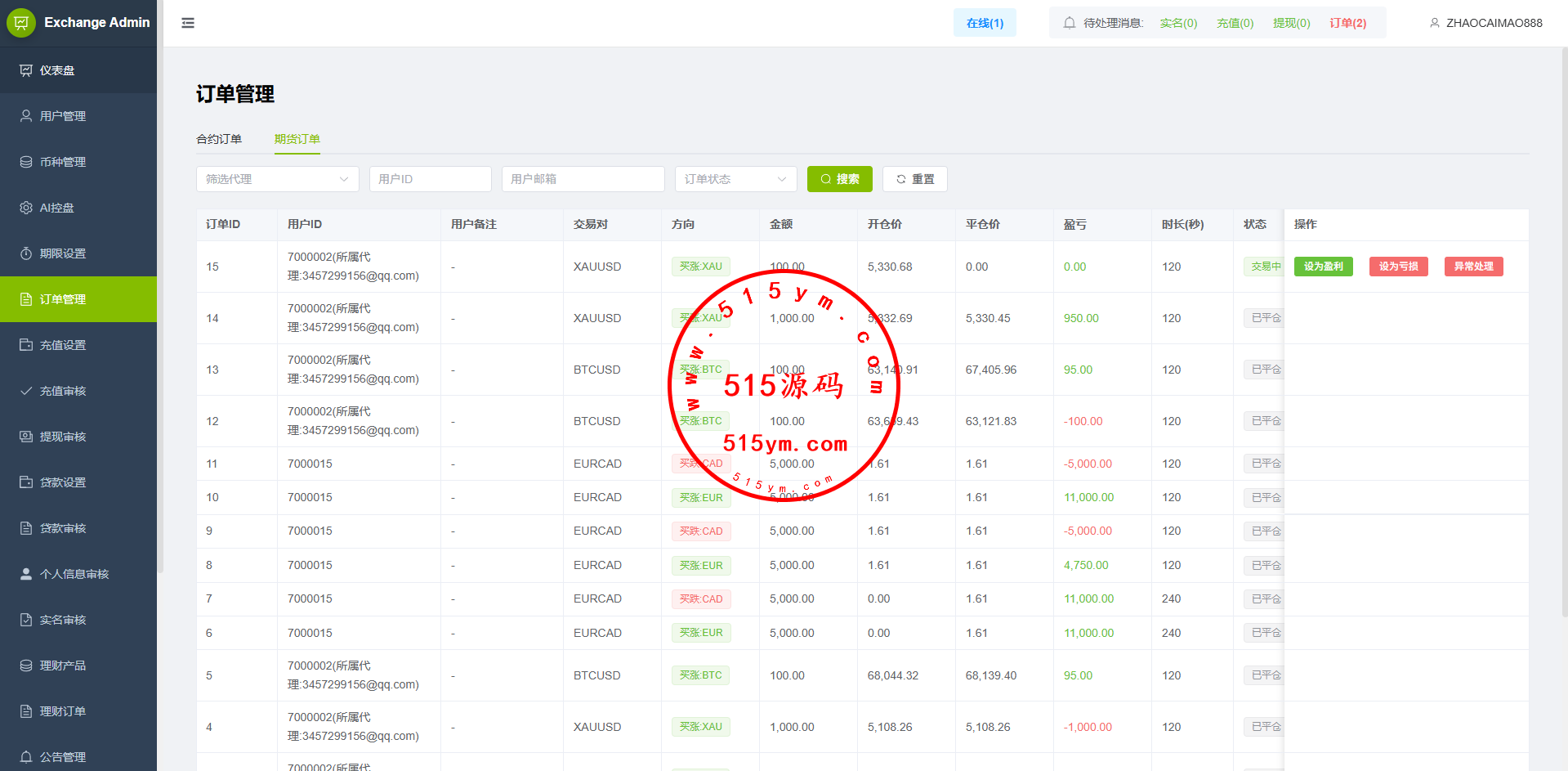Viewport: 1568px width, 771px height.
Task: Open the ZHAOCAIMAO888 user account menu
Action: pos(1485,23)
